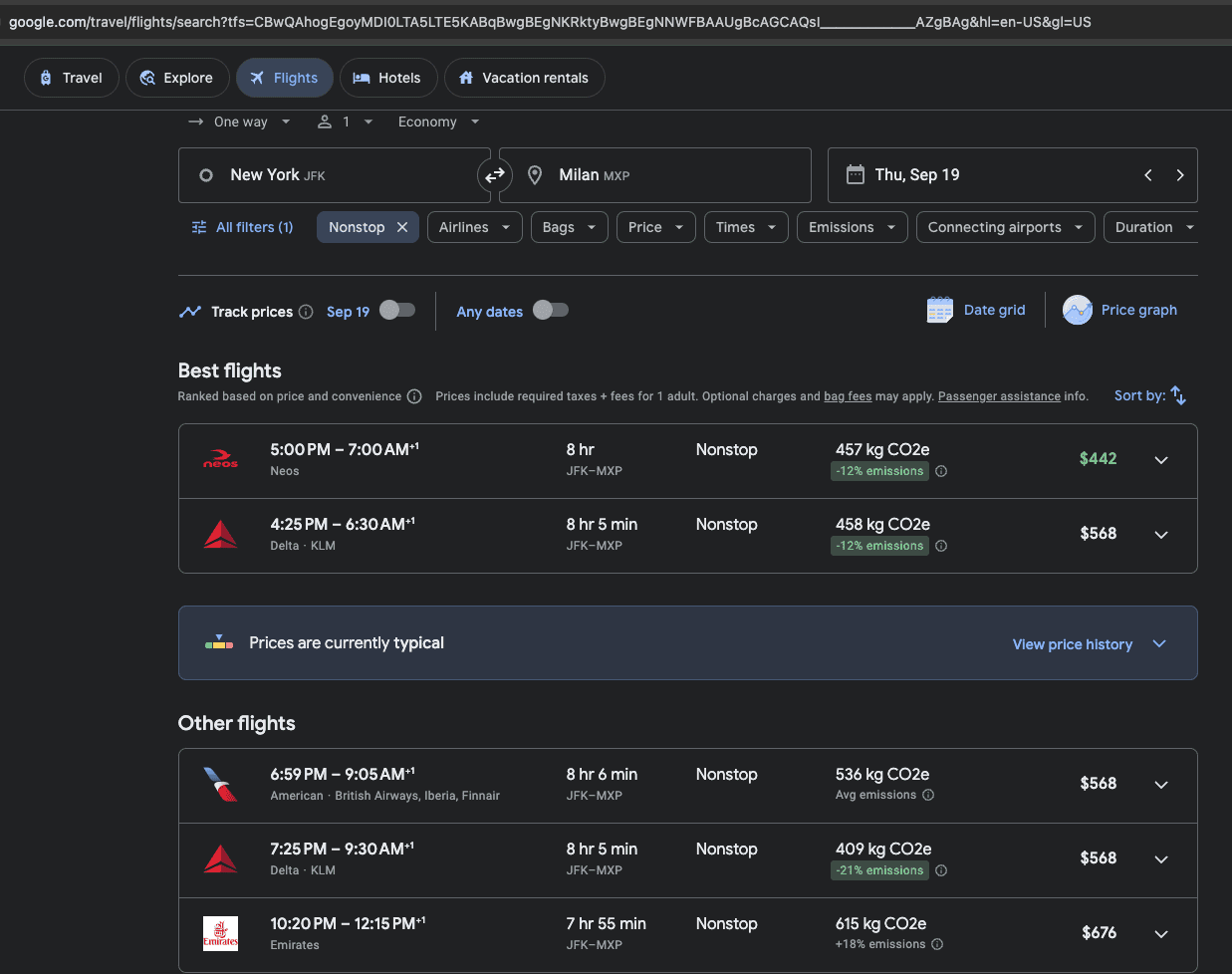
Task: Expand the $442 Neos flight details
Action: pyautogui.click(x=1160, y=460)
